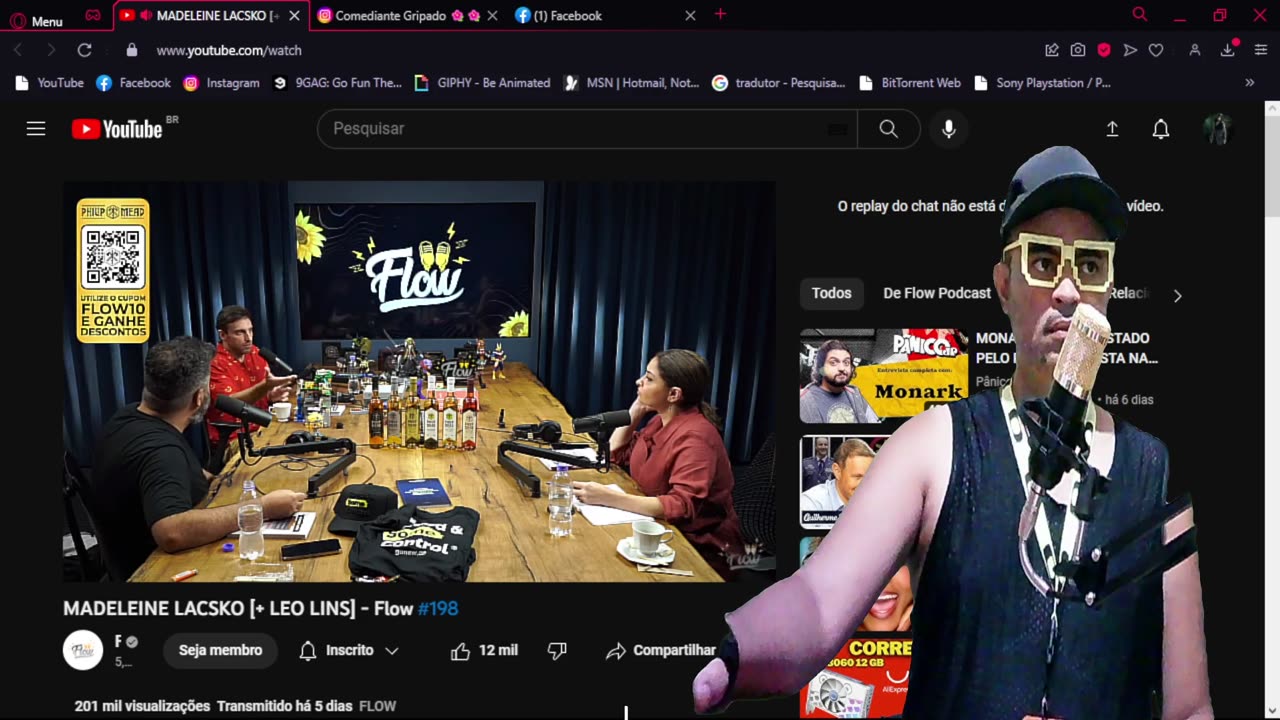Open the GIPHY - Be Animated bookmark
1280x720 pixels.
click(x=482, y=83)
